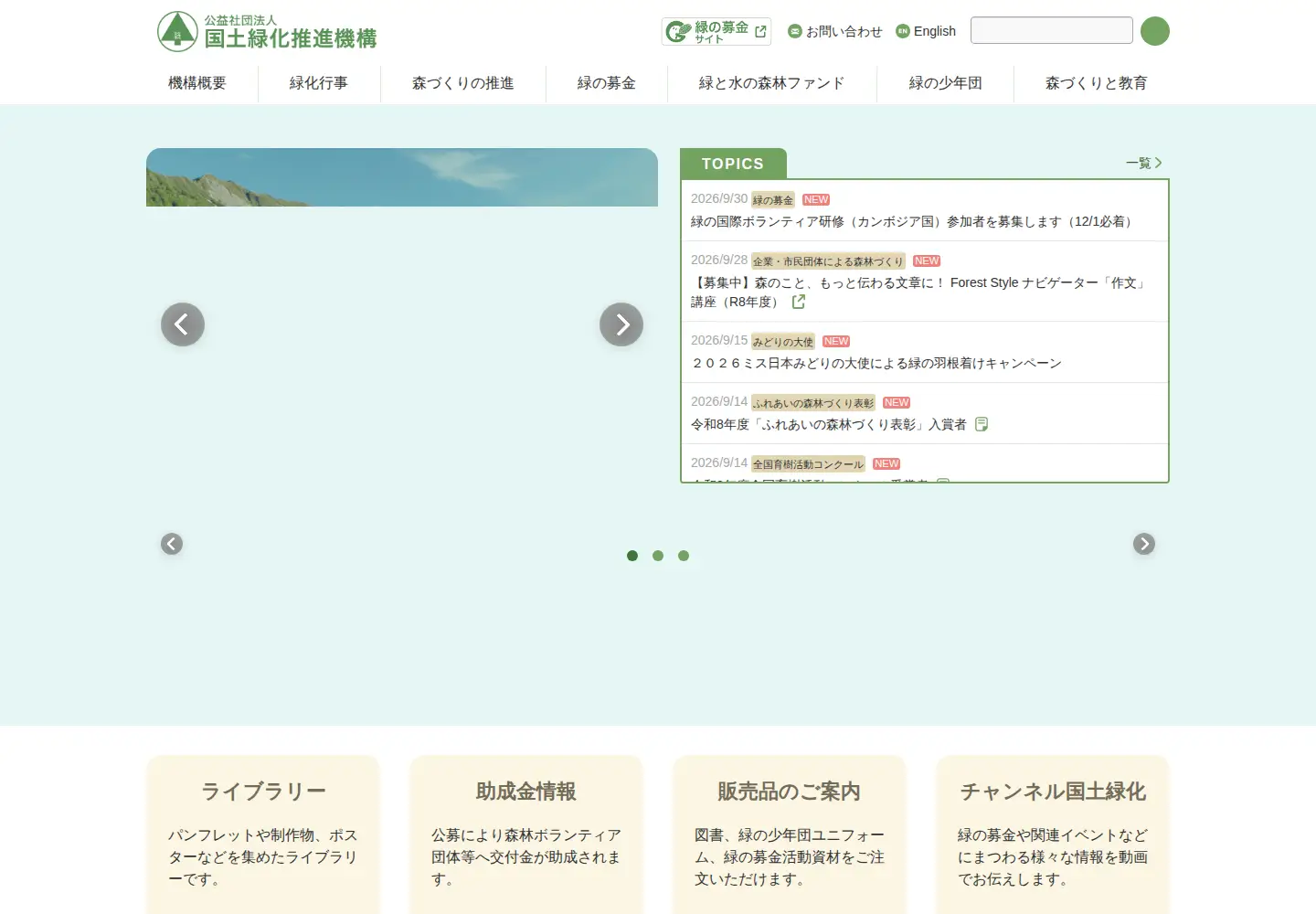
Task: Open 緑化行事 menu
Action: pyautogui.click(x=319, y=83)
